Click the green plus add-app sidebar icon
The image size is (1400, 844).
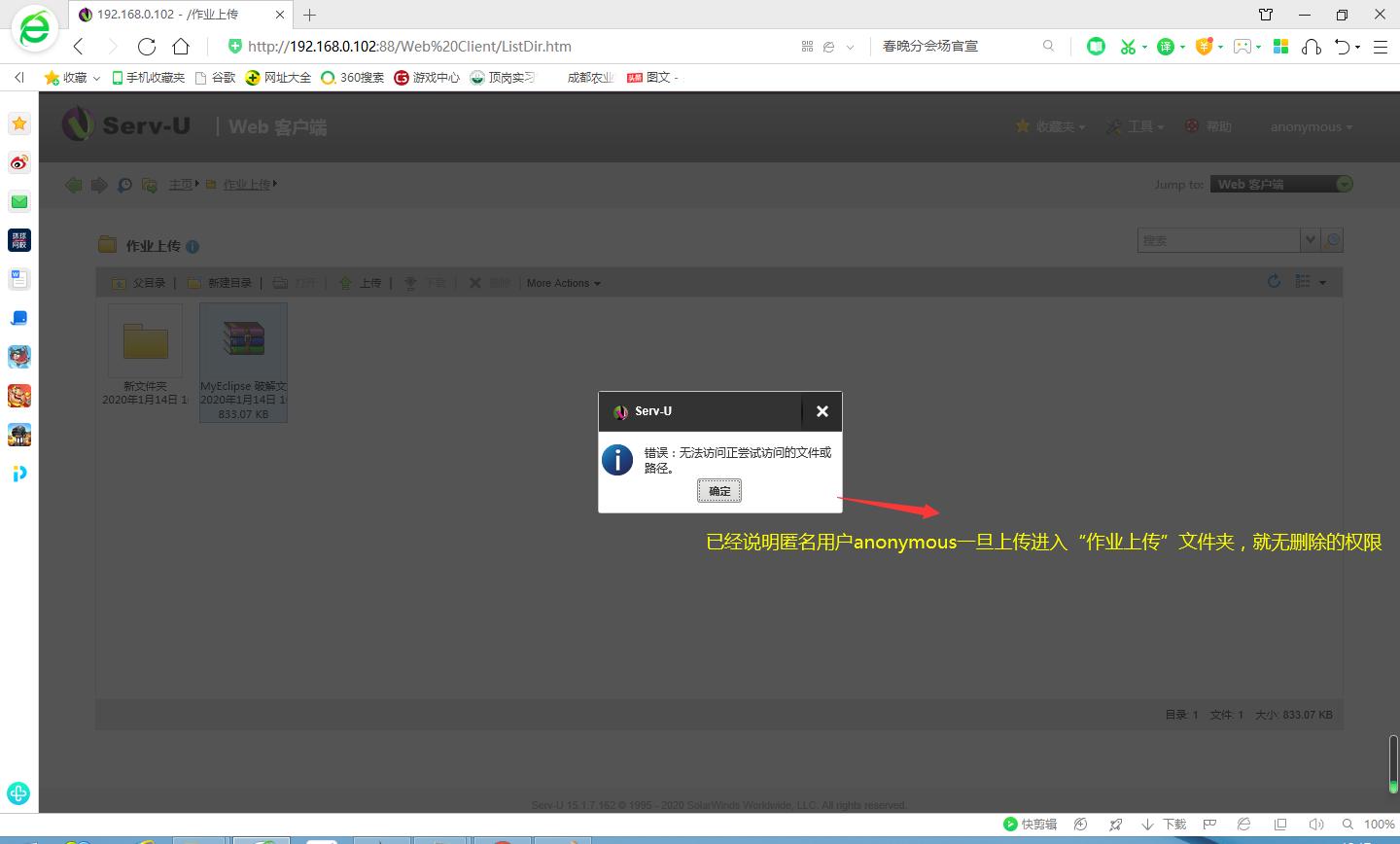tap(19, 792)
